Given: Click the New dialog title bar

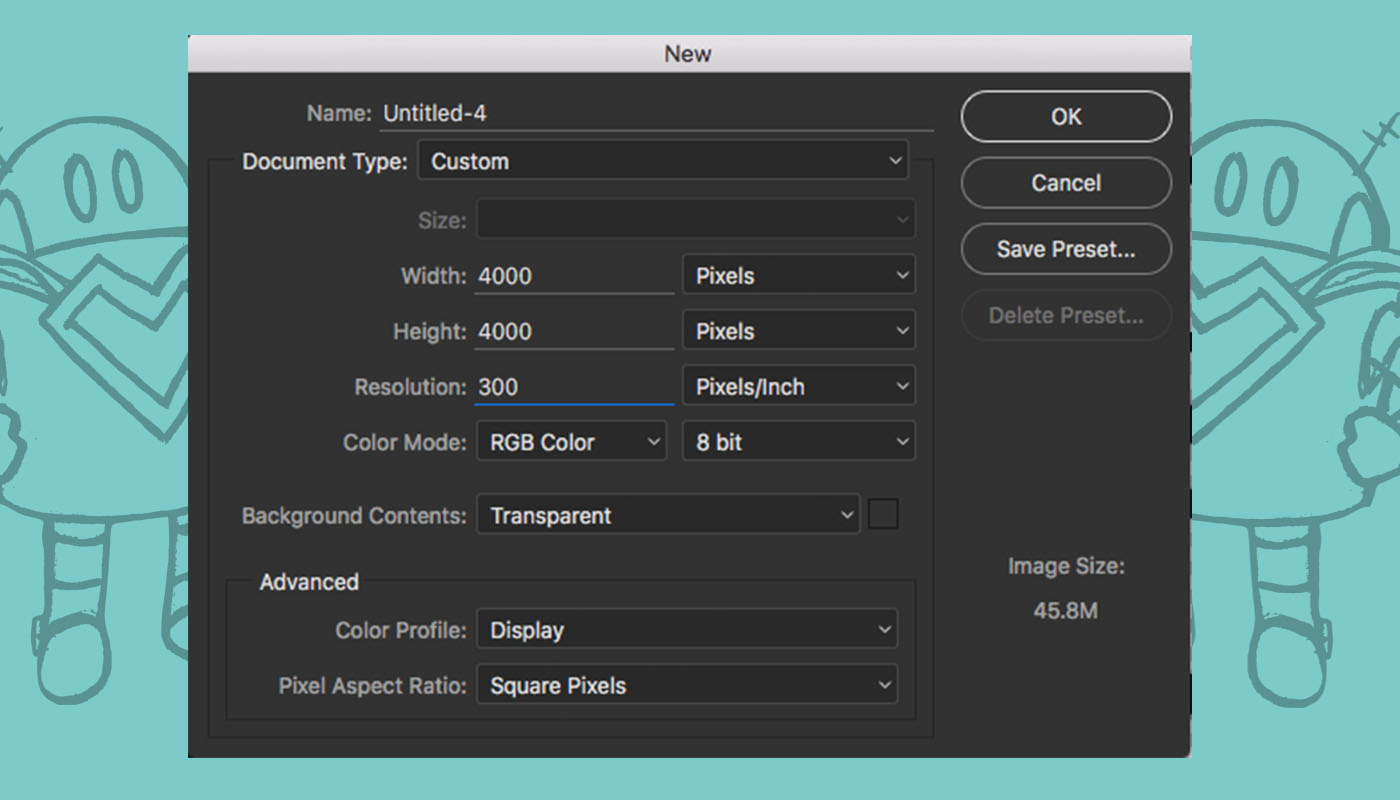Looking at the screenshot, I should (688, 54).
